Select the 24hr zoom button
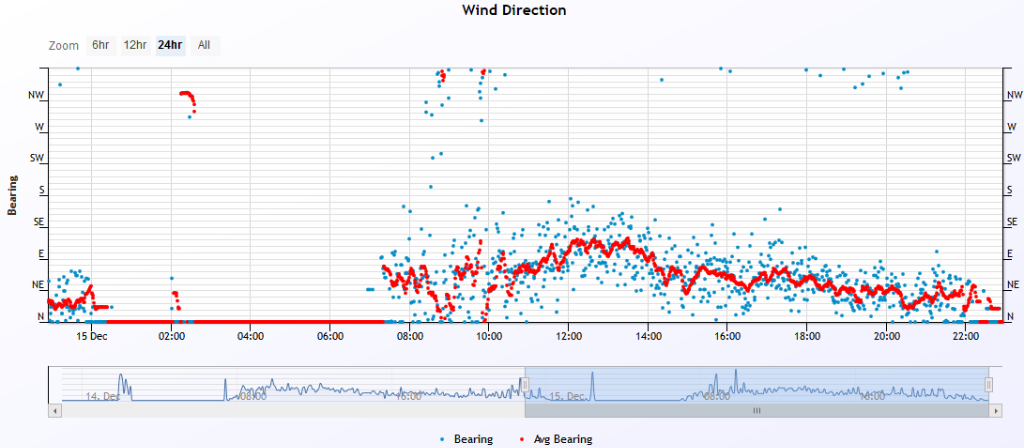Viewport: 1024px width, 448px height. point(170,46)
